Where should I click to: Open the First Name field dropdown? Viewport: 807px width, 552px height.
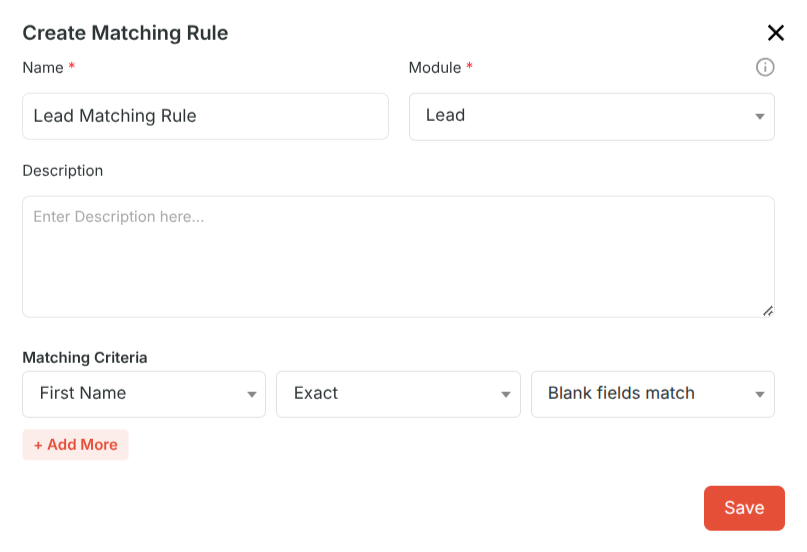click(x=144, y=394)
